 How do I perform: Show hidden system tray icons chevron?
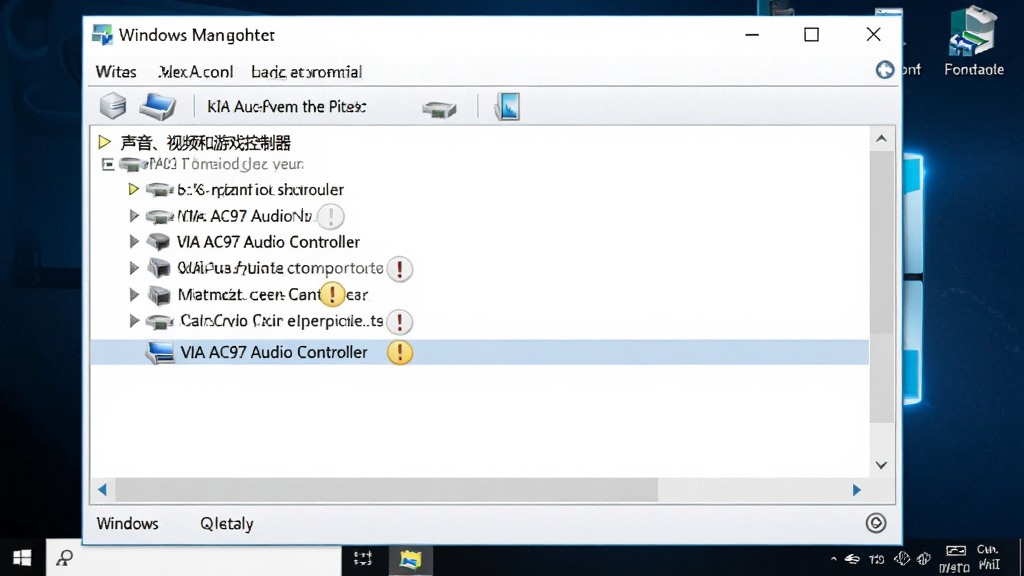[833, 559]
